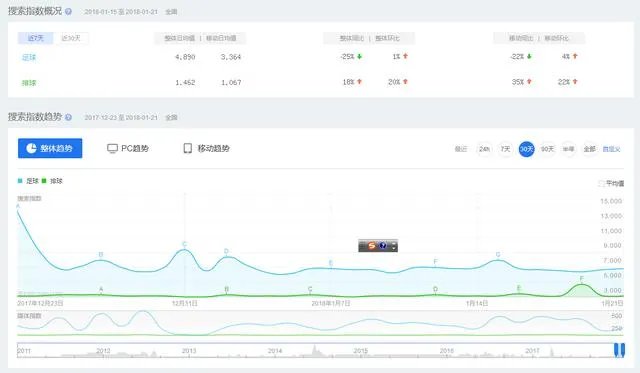Click the 媒体指数 mini chart label
Viewport: 640px width, 373px height.
[29, 315]
